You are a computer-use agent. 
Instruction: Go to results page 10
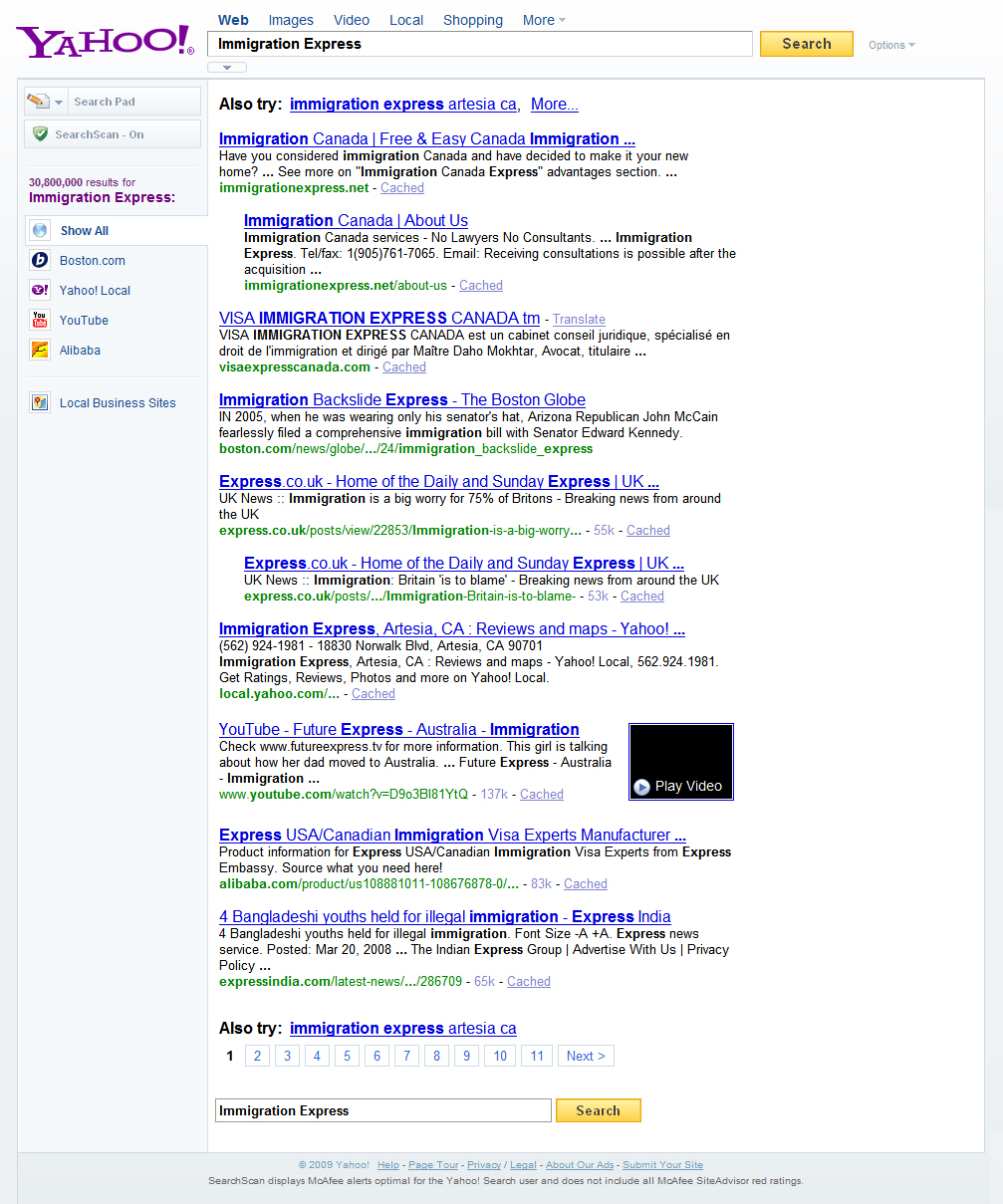[x=500, y=1057]
